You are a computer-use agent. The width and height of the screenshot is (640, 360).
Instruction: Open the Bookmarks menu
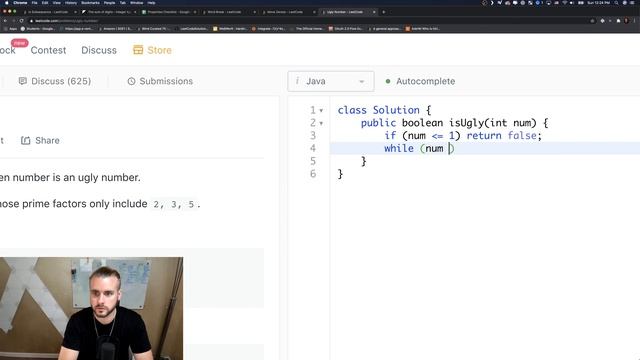90,2
